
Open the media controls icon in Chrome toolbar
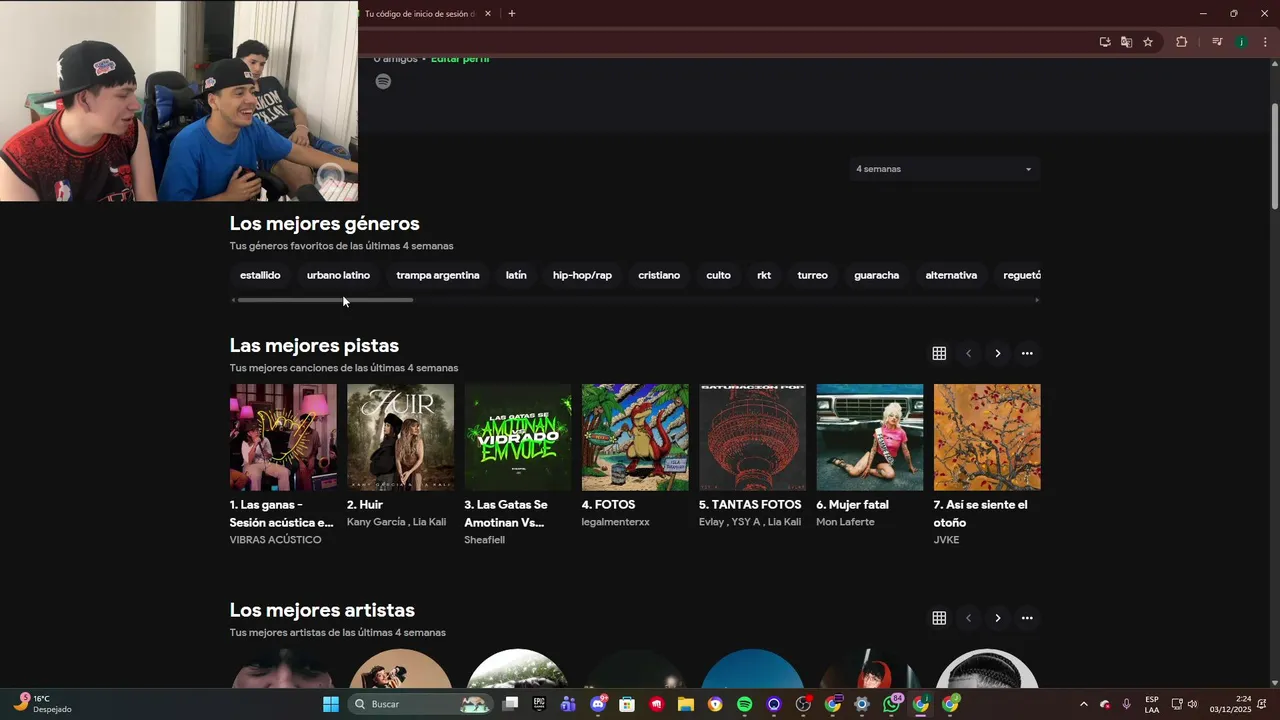pyautogui.click(x=1217, y=42)
